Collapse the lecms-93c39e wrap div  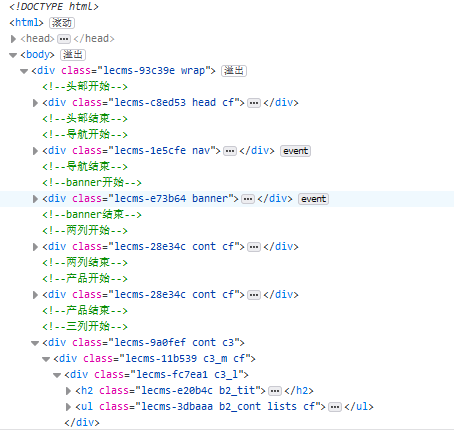tap(24, 71)
